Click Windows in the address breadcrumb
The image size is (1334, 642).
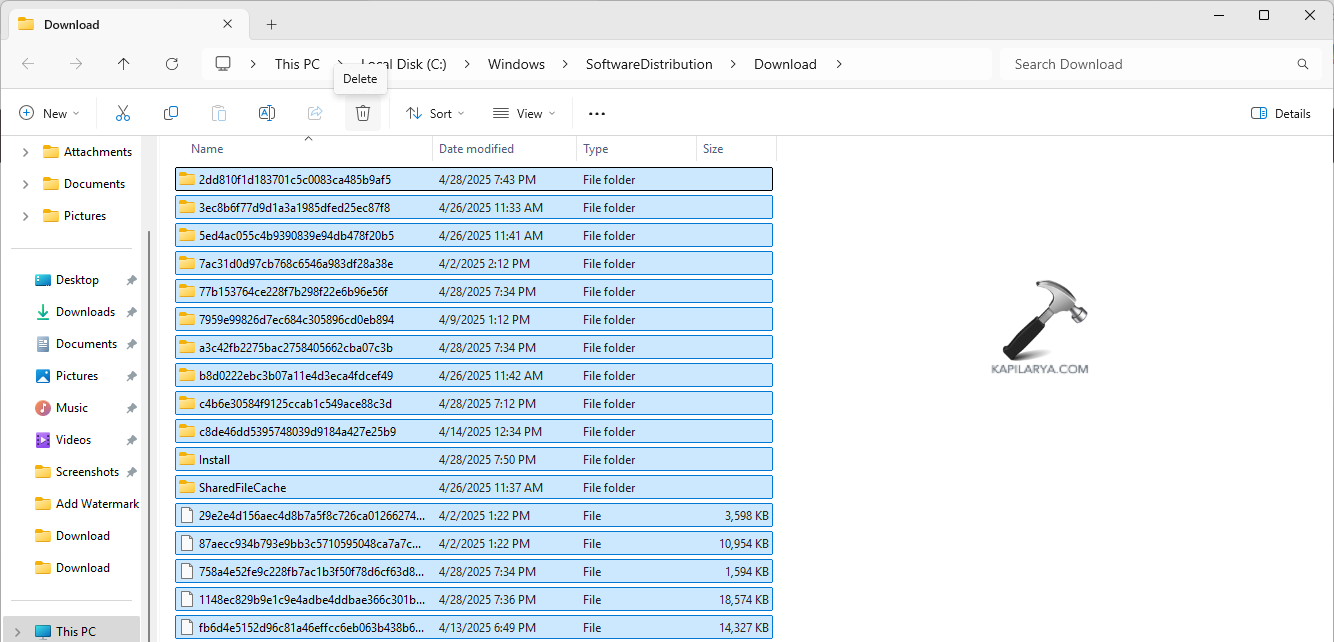click(x=516, y=64)
